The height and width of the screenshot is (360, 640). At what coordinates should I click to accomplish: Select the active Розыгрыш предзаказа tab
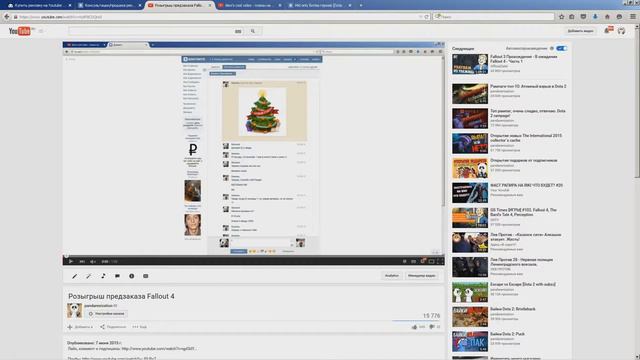coord(180,5)
